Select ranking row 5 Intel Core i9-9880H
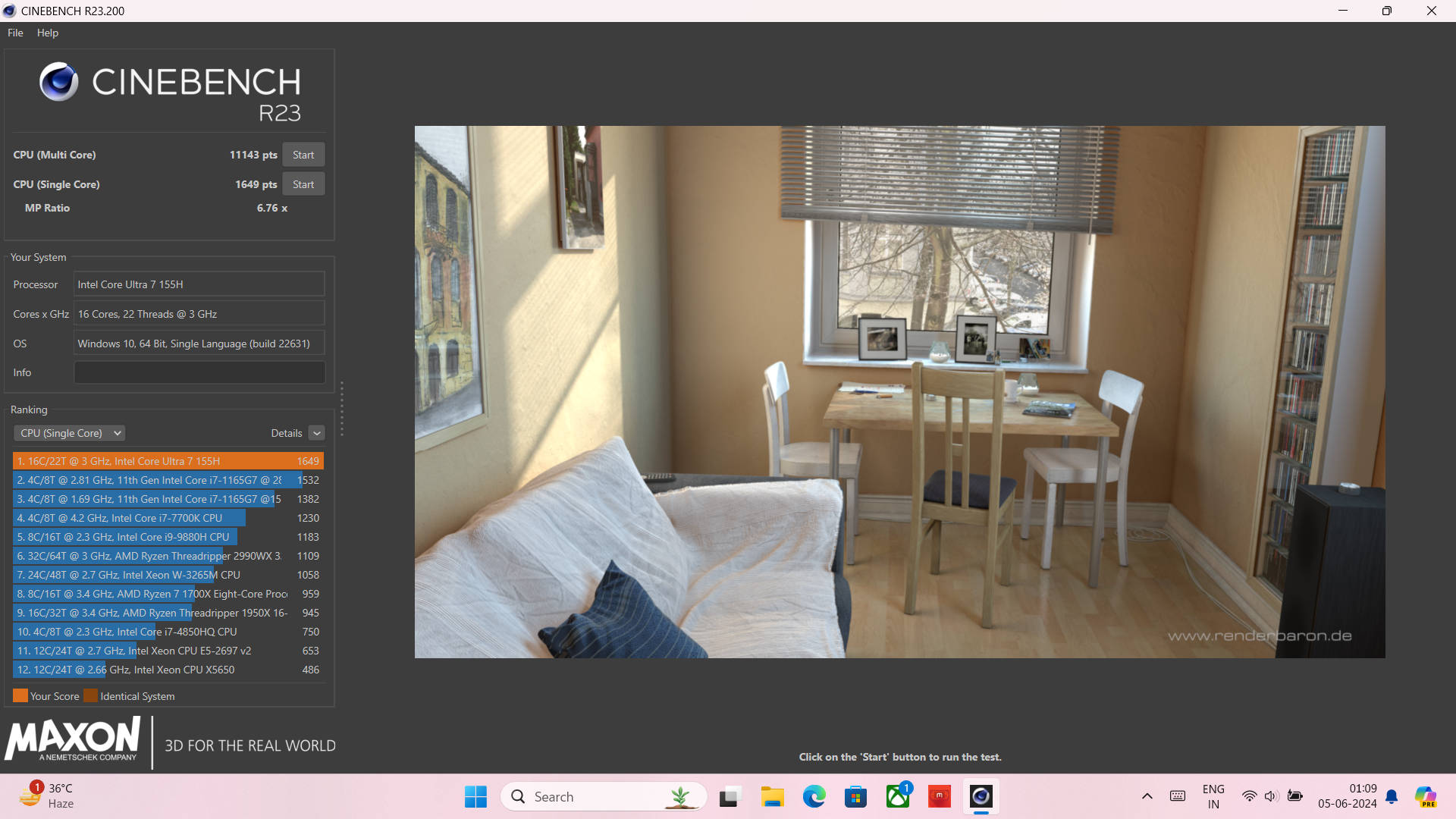 168,537
